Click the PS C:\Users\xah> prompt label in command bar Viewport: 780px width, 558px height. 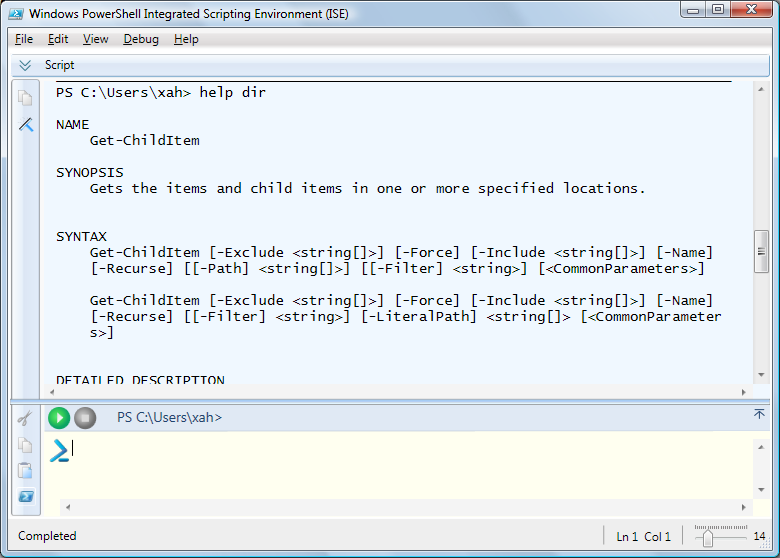tap(169, 417)
